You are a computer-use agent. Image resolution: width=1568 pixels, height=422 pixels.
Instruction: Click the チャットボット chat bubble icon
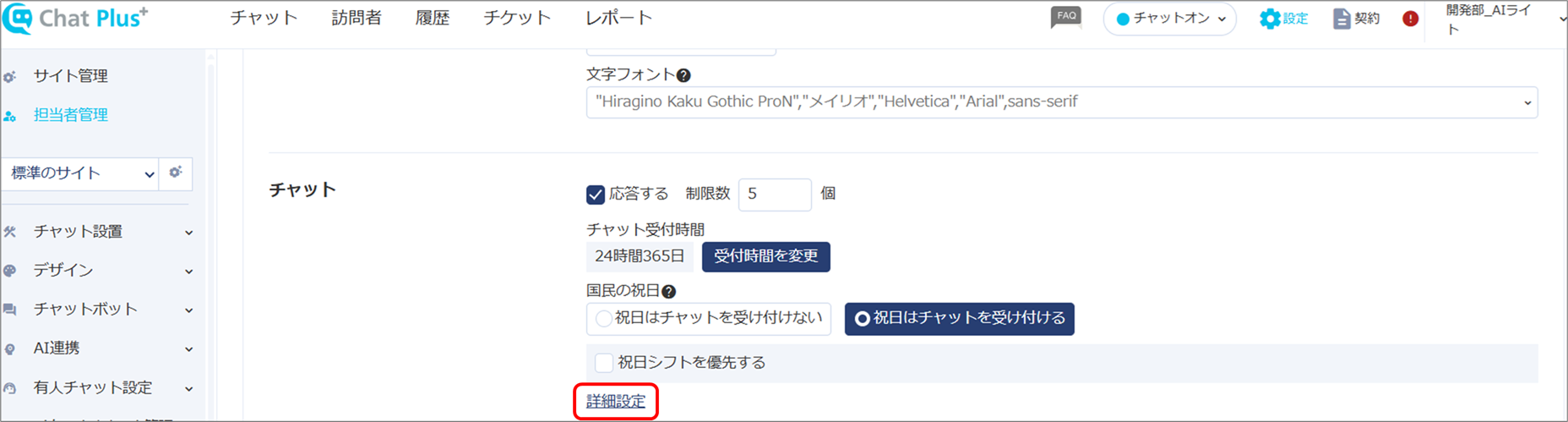point(10,310)
